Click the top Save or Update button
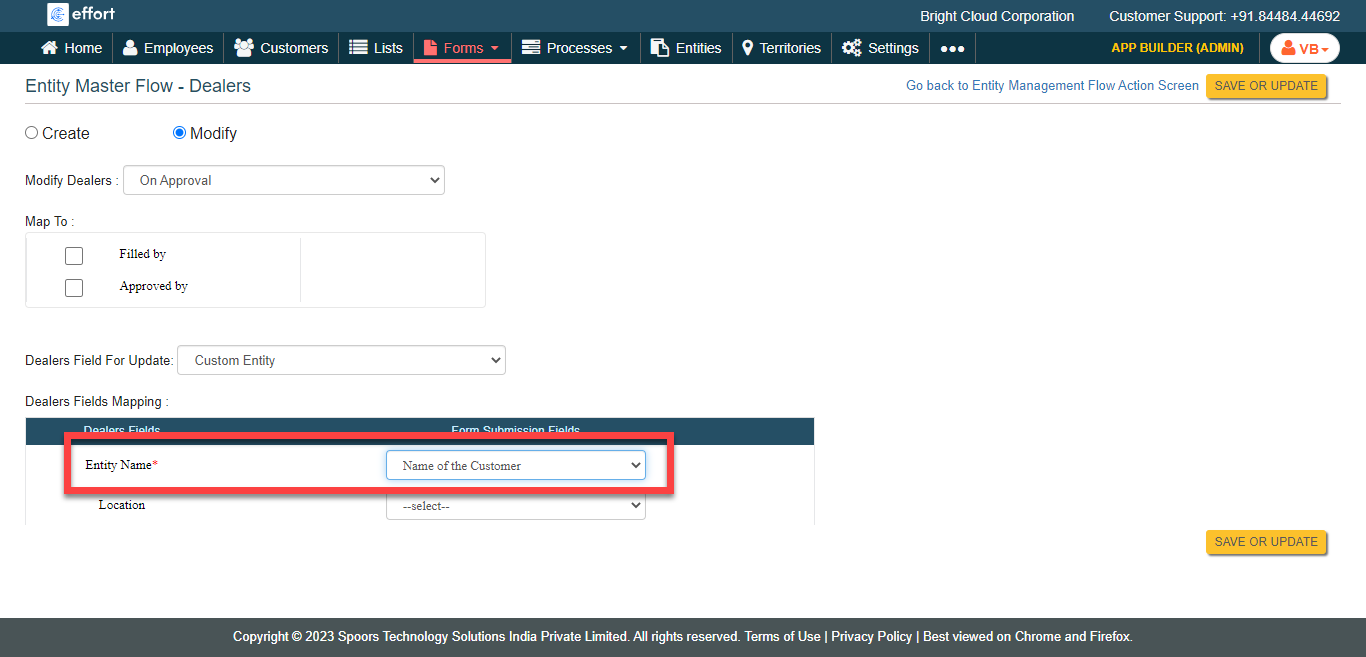1366x657 pixels. 1266,86
